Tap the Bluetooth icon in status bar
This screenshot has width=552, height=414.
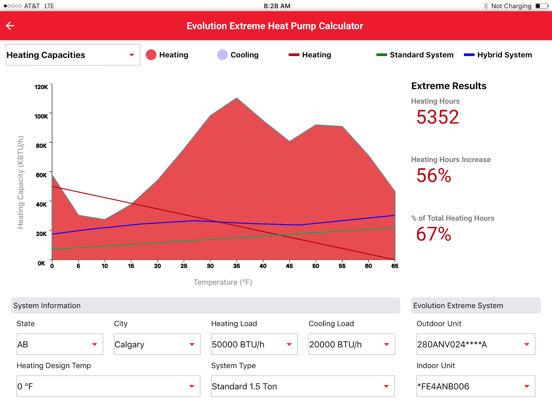(486, 6)
